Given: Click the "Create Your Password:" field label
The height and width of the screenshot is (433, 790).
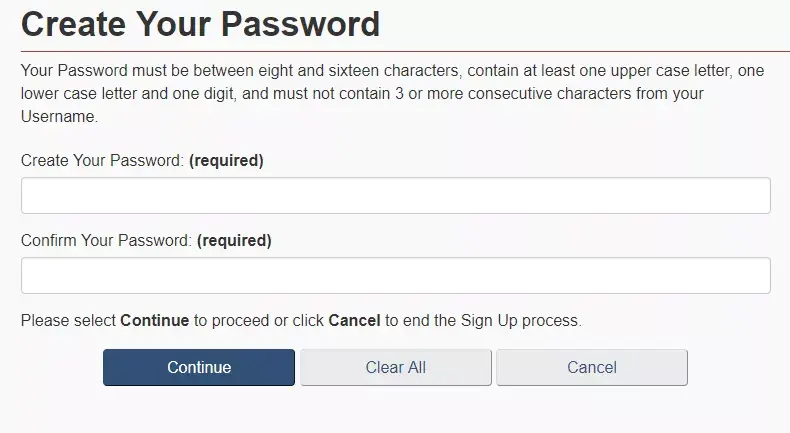Looking at the screenshot, I should (102, 160).
